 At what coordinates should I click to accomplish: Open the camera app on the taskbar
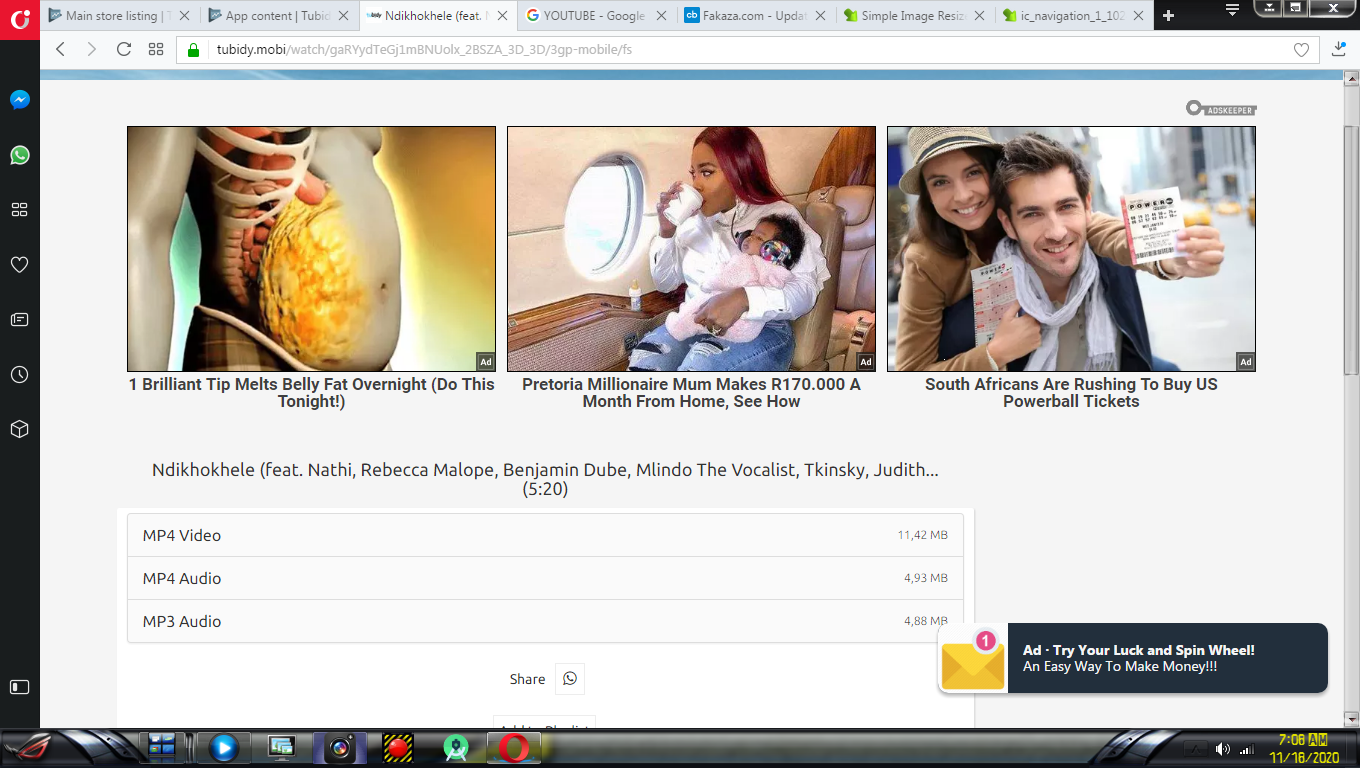(340, 748)
